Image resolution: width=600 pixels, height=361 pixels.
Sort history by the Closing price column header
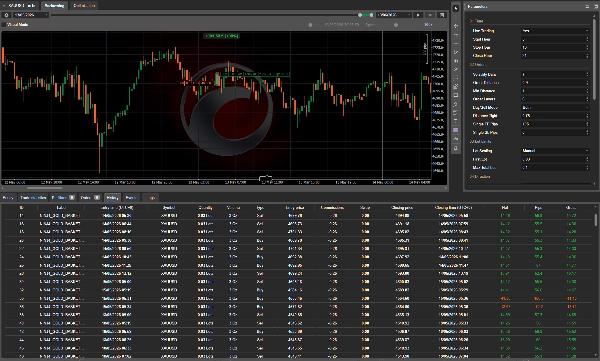[402, 207]
